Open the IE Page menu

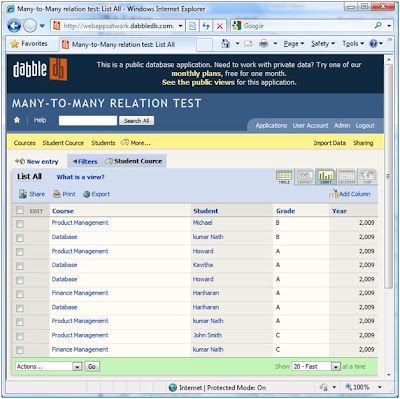[x=294, y=44]
